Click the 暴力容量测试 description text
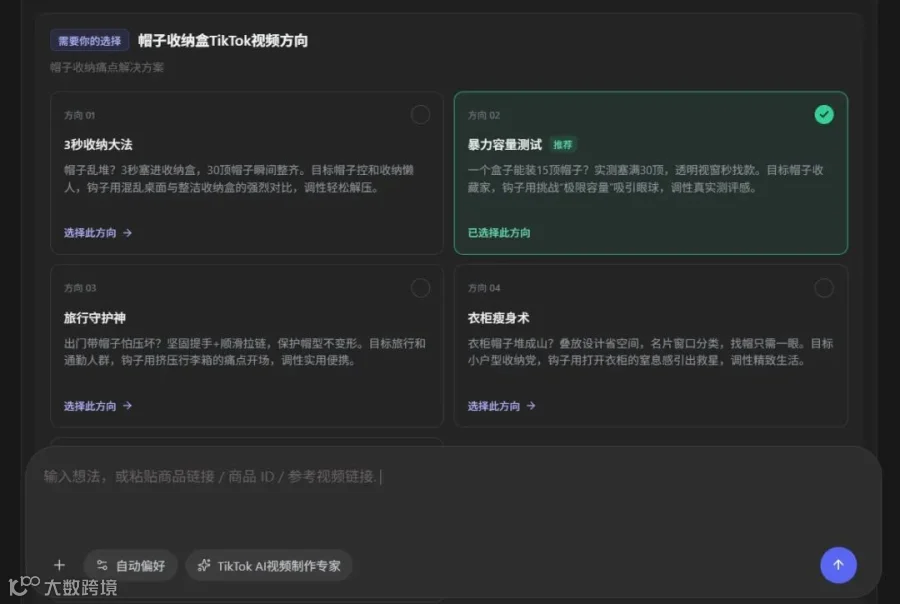900x604 pixels. point(646,179)
